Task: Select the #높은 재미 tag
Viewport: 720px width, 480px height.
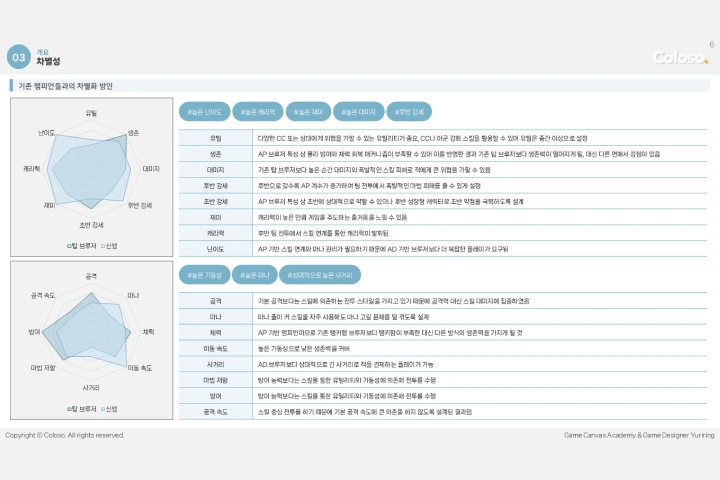Action: tap(309, 112)
